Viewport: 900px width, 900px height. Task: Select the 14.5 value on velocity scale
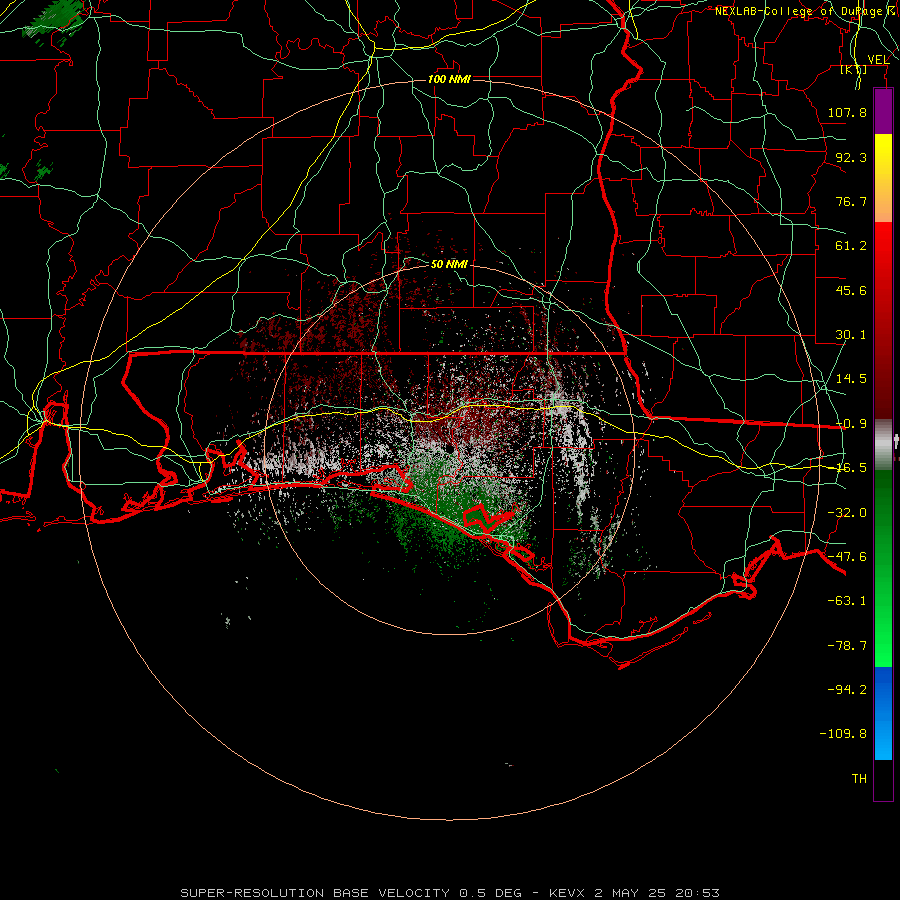[x=851, y=379]
